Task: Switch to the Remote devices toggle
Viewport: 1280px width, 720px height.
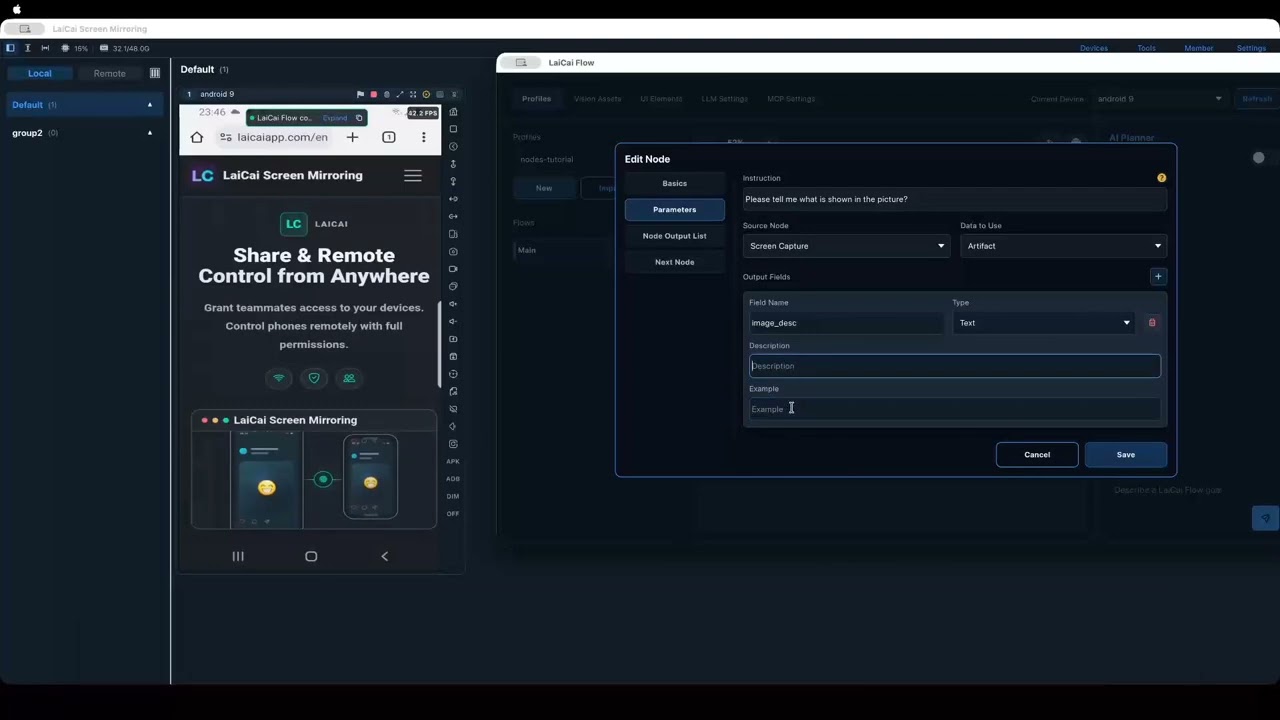Action: point(110,73)
